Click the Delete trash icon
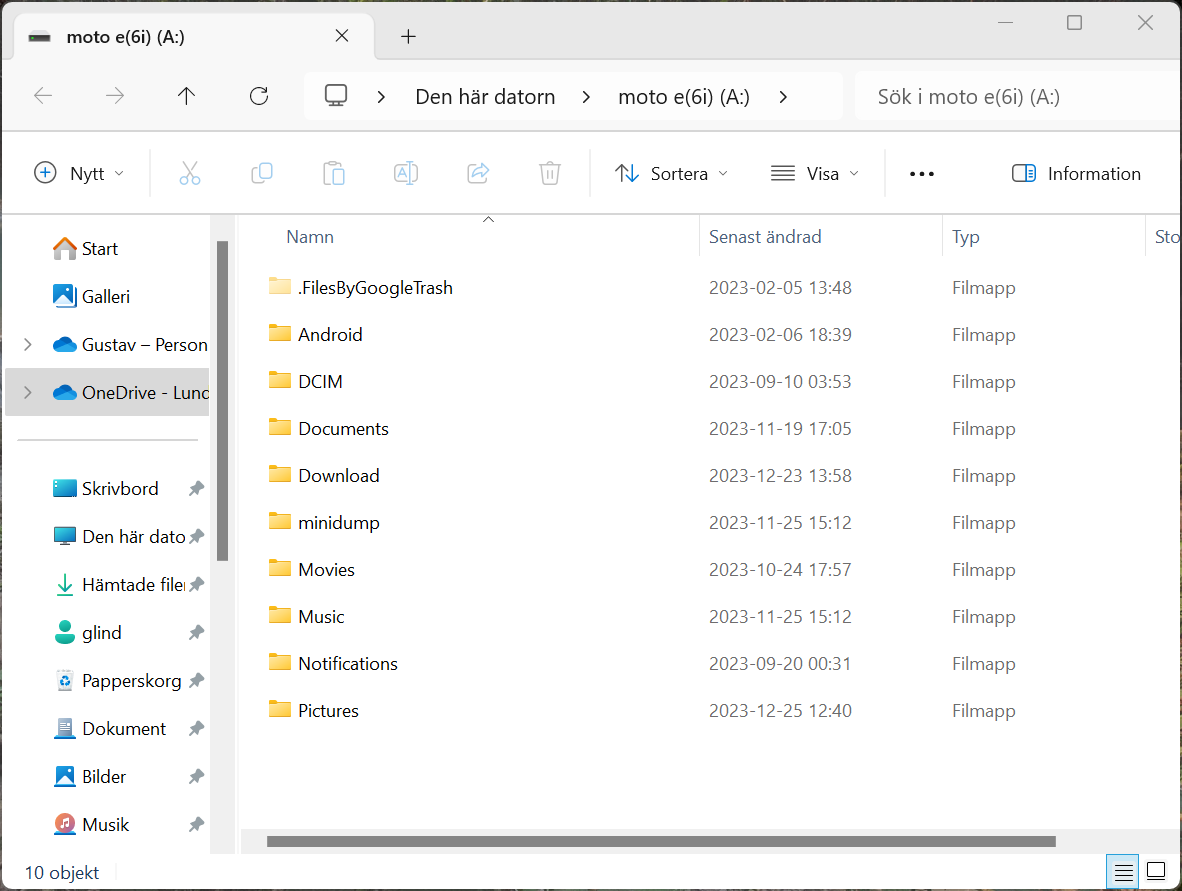The width and height of the screenshot is (1182, 891). pyautogui.click(x=550, y=173)
